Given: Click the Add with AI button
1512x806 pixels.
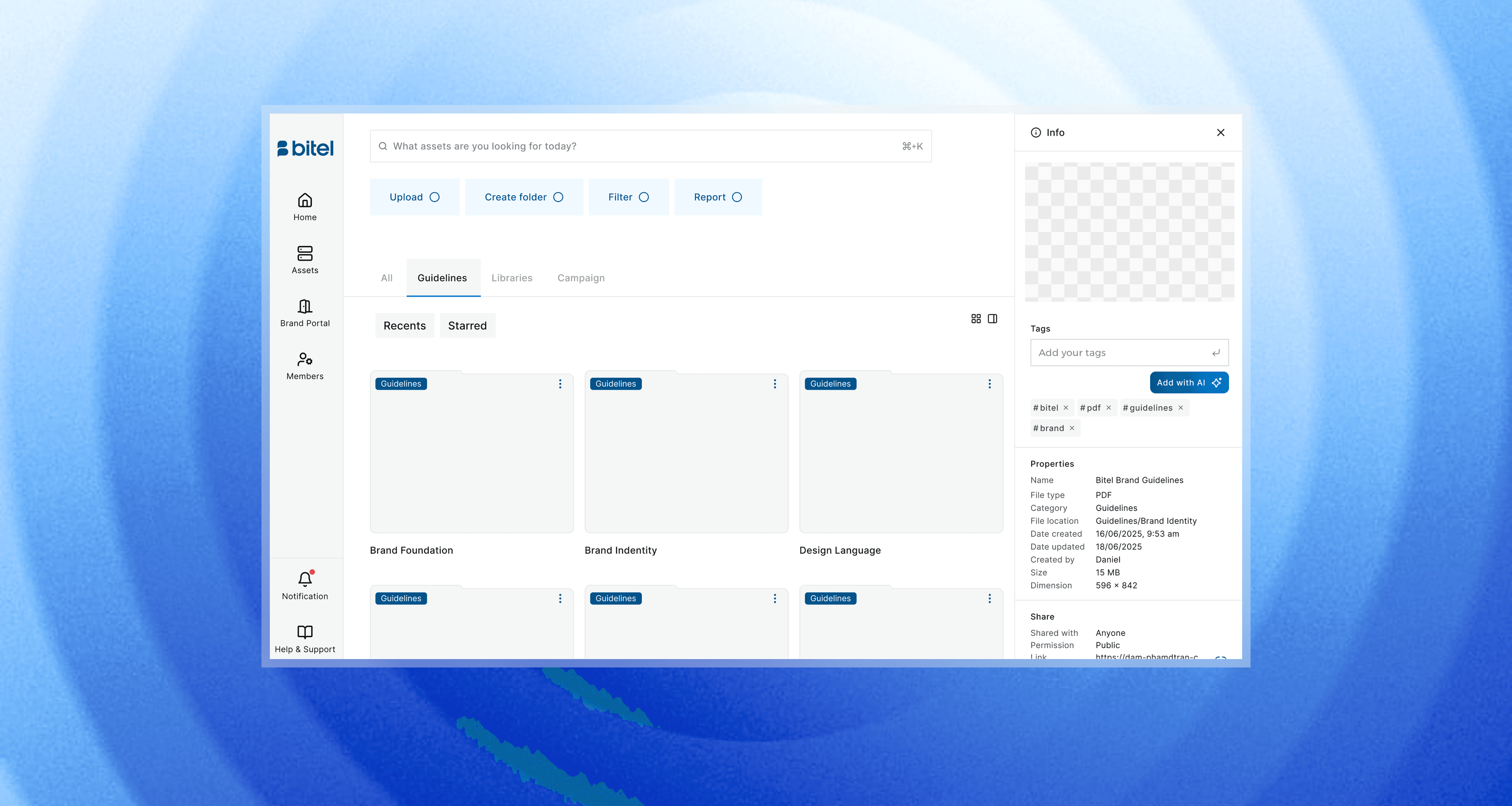Looking at the screenshot, I should (x=1189, y=383).
